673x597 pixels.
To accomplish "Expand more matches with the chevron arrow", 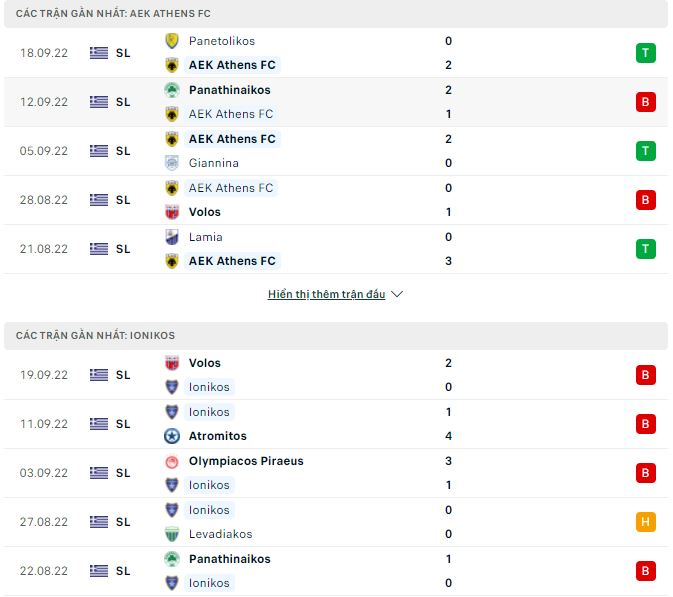I will [x=398, y=295].
